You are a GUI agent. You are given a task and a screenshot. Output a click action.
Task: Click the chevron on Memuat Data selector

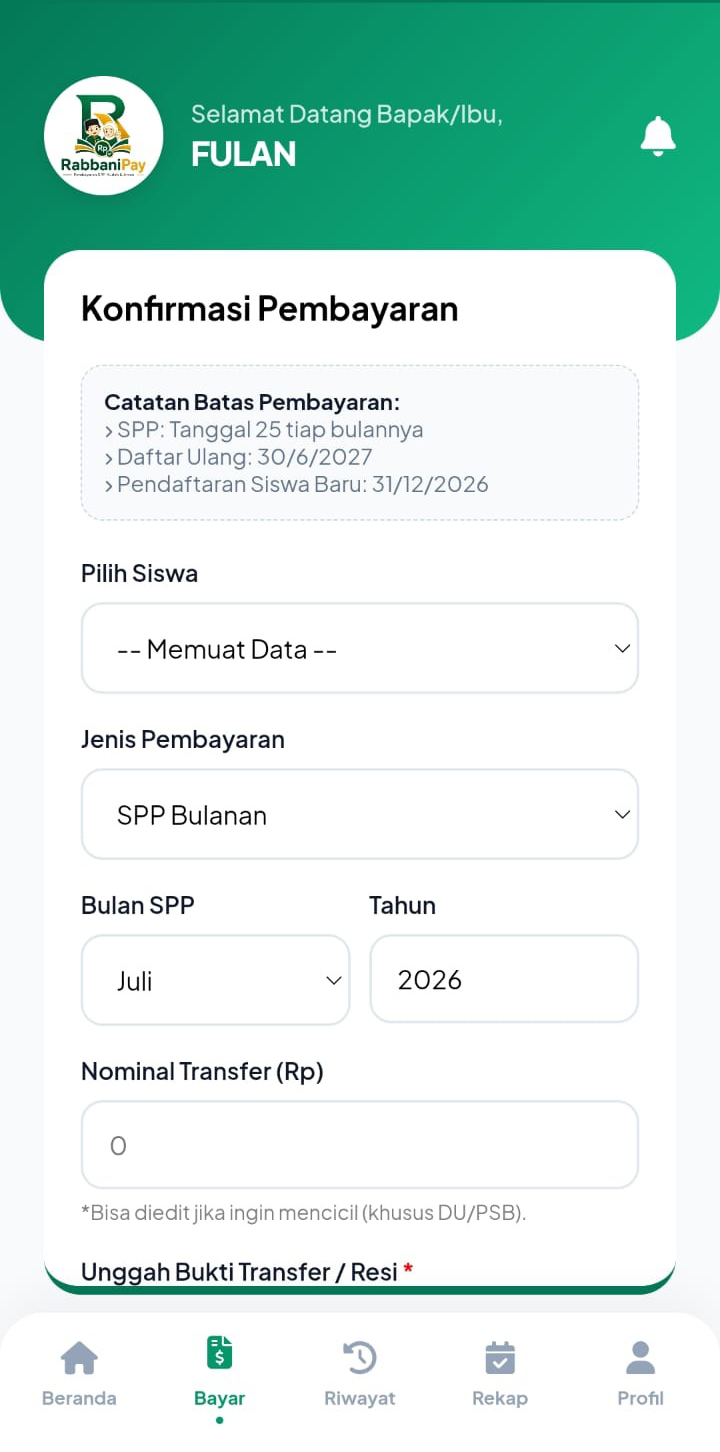coord(622,648)
